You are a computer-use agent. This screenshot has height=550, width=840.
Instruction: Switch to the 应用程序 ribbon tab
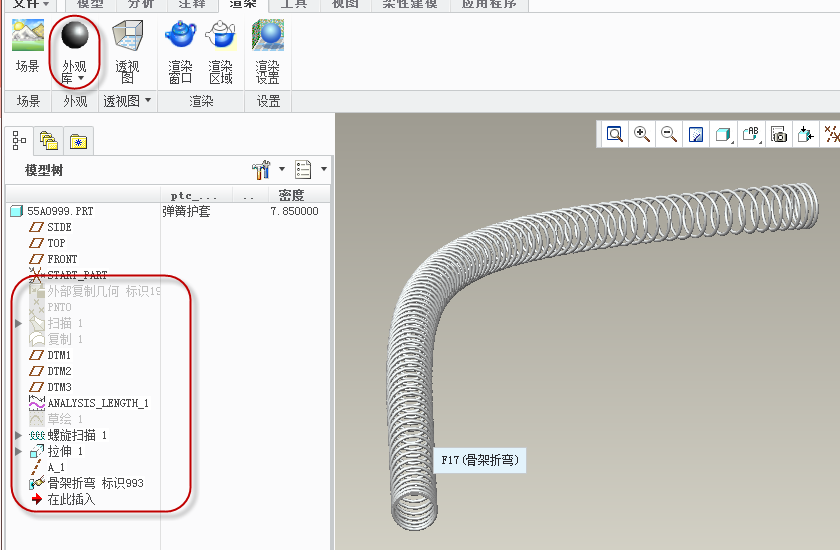[489, 4]
